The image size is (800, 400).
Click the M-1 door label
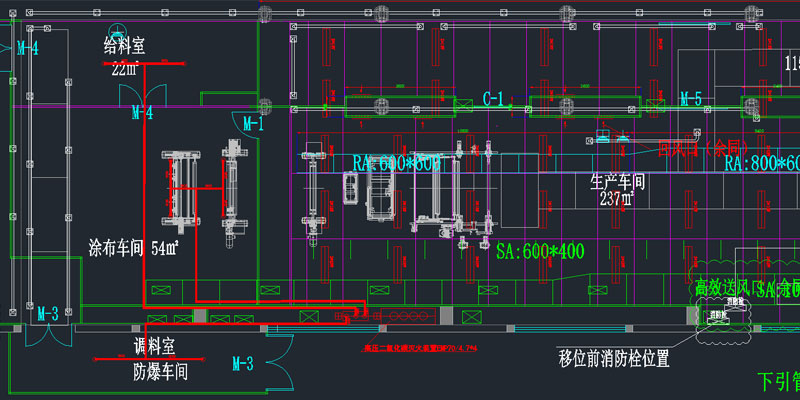(253, 124)
